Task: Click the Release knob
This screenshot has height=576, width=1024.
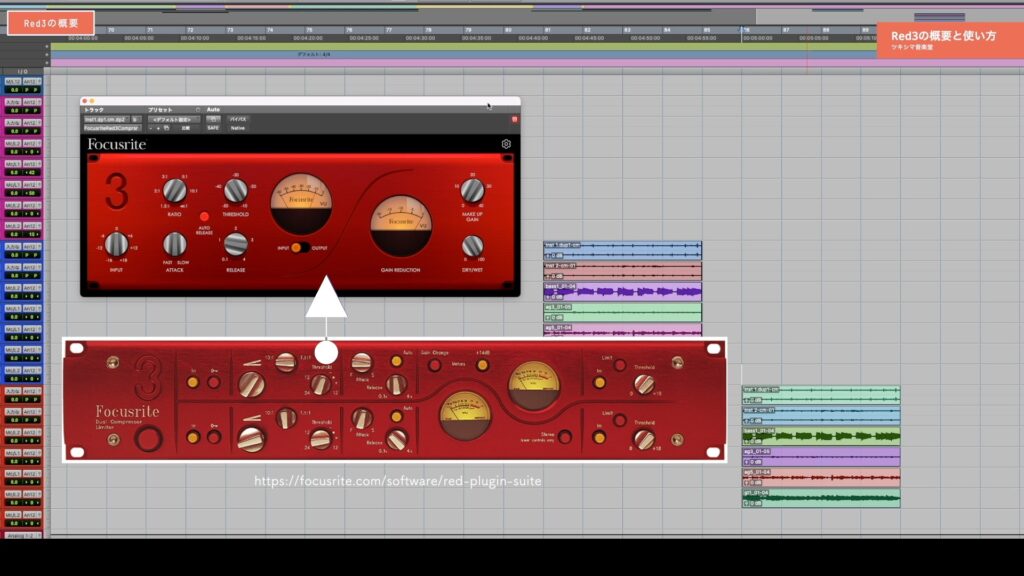Action: point(236,244)
